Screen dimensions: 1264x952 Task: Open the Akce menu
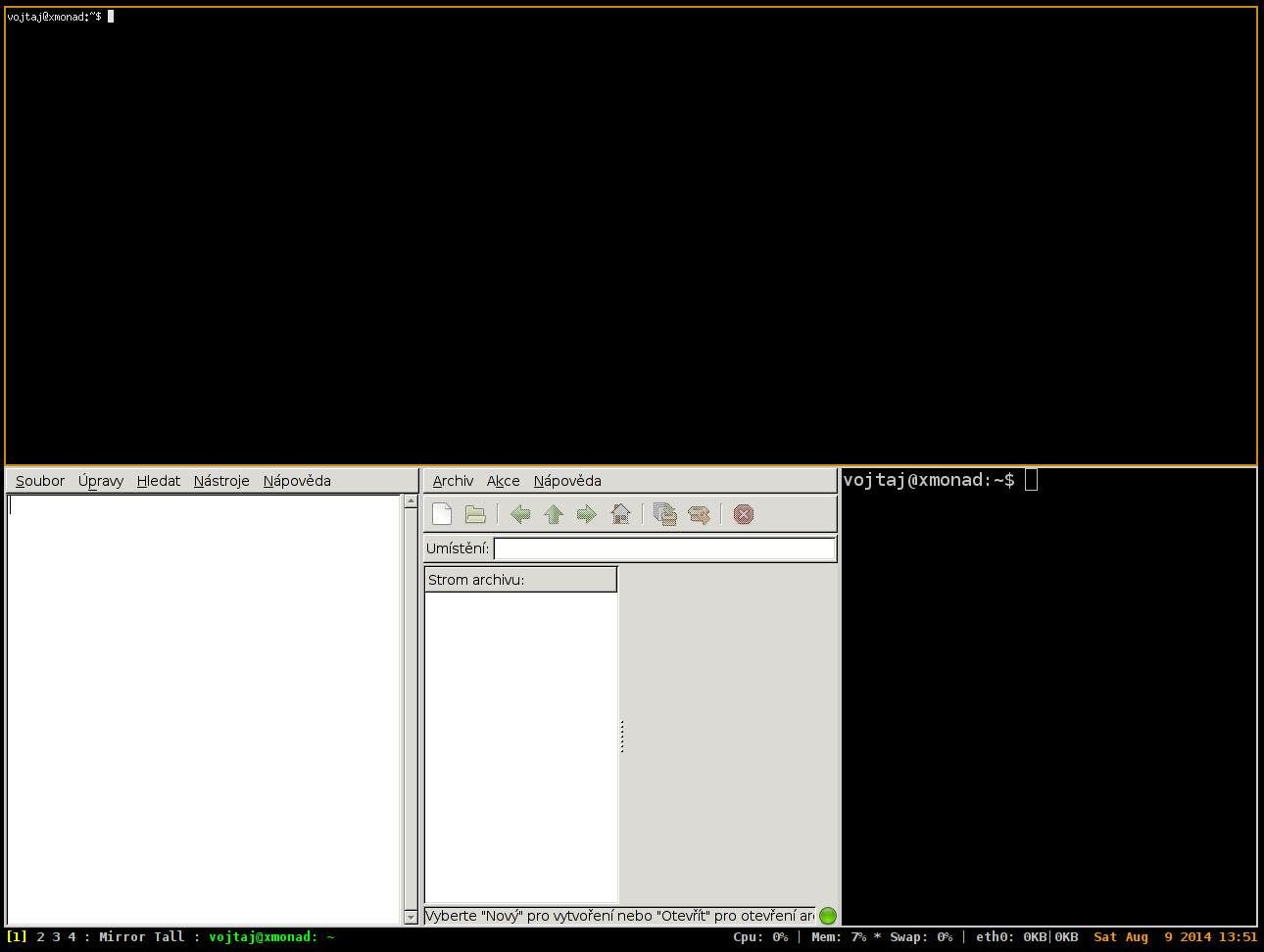(x=504, y=481)
